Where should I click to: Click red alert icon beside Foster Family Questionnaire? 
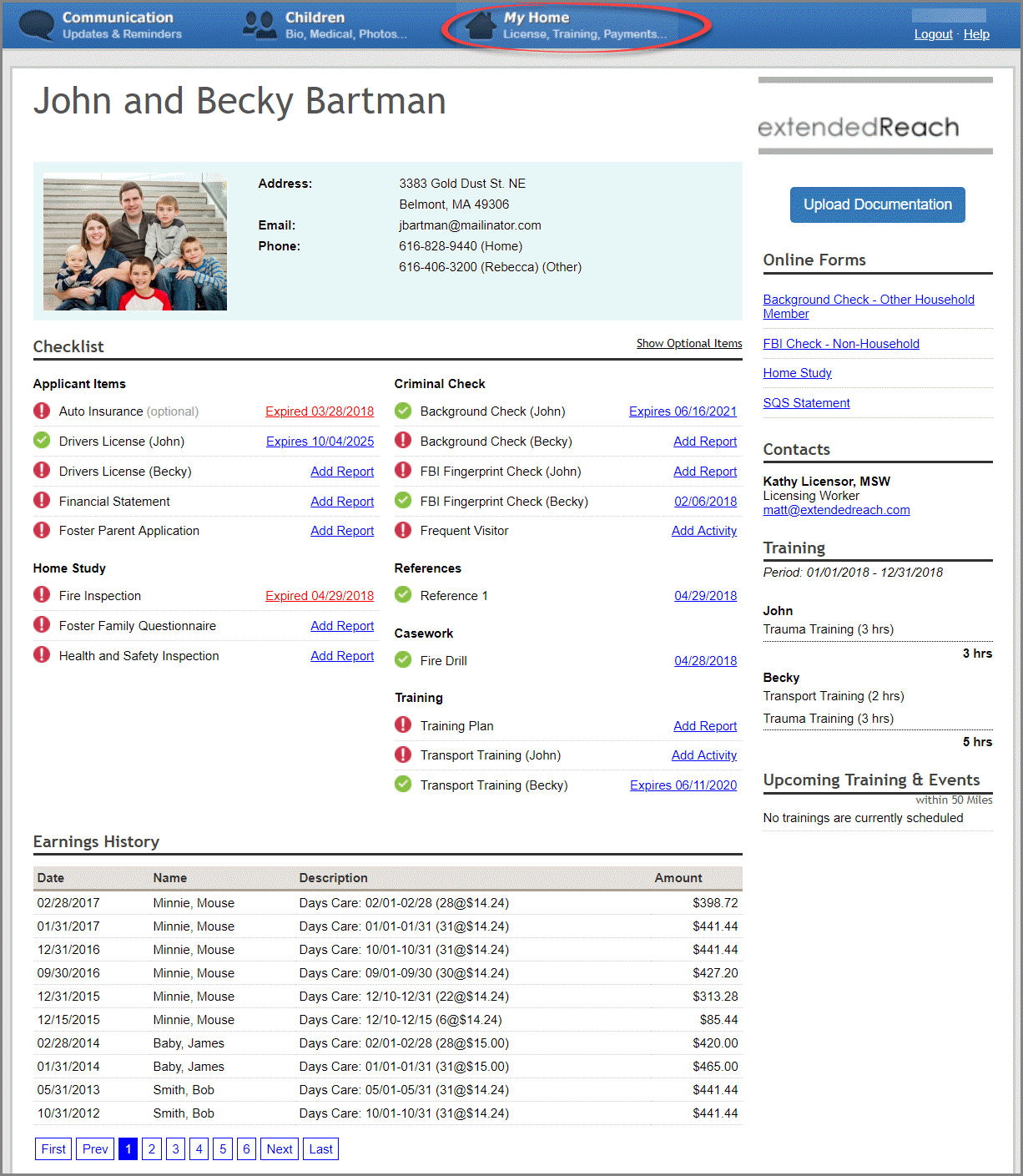coord(42,624)
